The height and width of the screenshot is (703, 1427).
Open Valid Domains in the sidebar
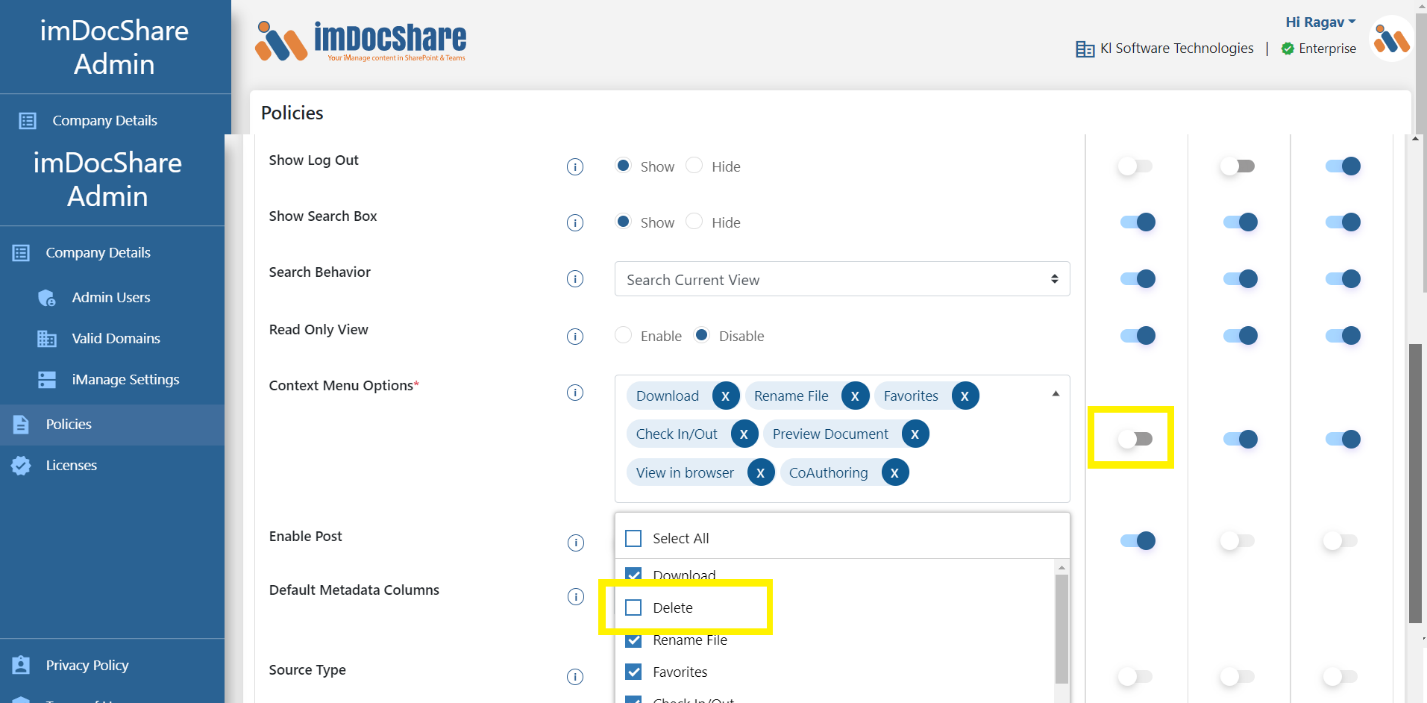116,338
